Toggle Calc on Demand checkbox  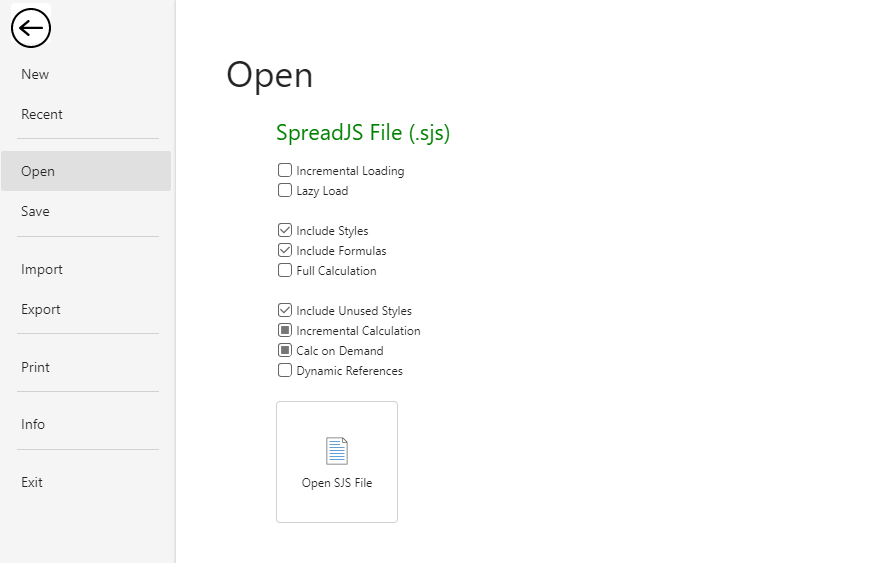click(285, 350)
